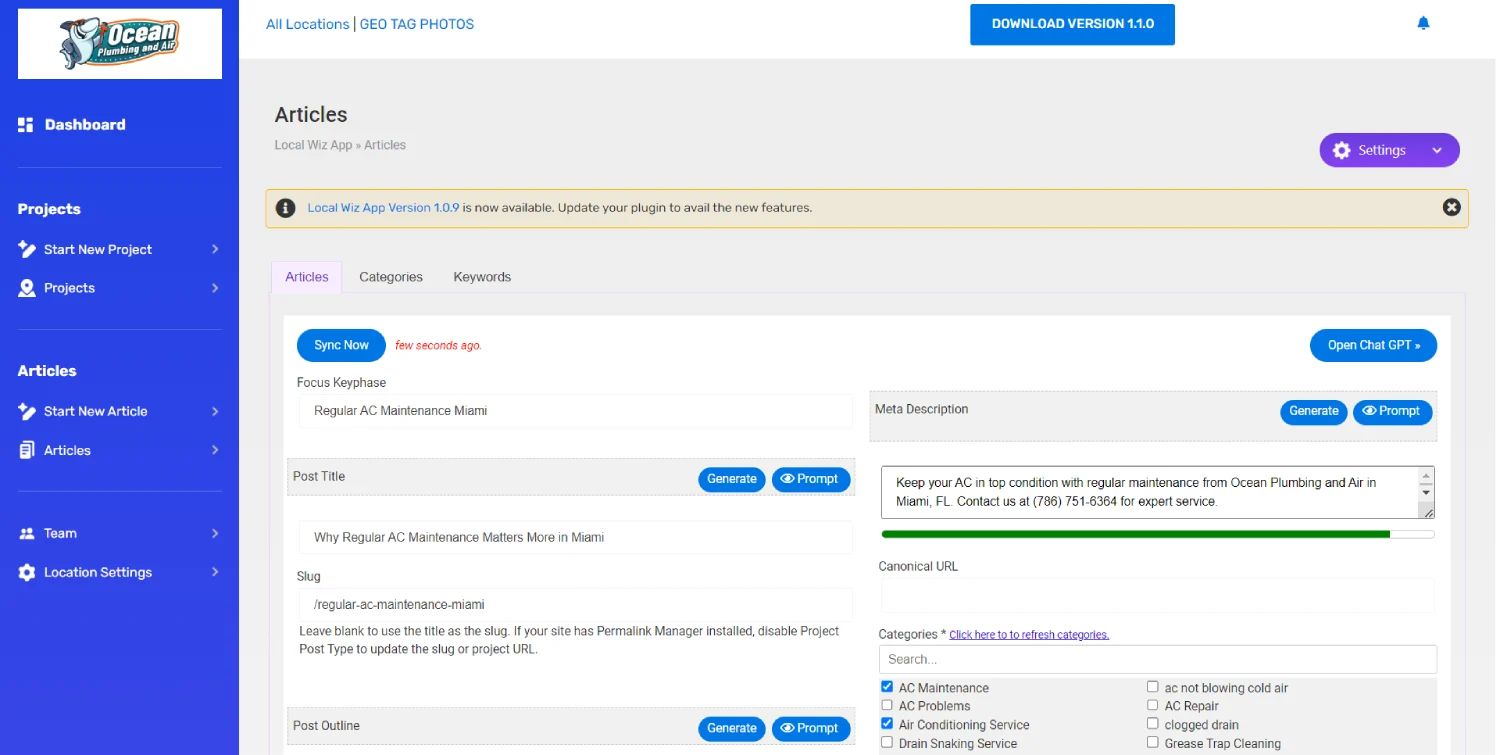The image size is (1500, 755).
Task: Expand the sidebar Articles submenu chevron
Action: 215,450
